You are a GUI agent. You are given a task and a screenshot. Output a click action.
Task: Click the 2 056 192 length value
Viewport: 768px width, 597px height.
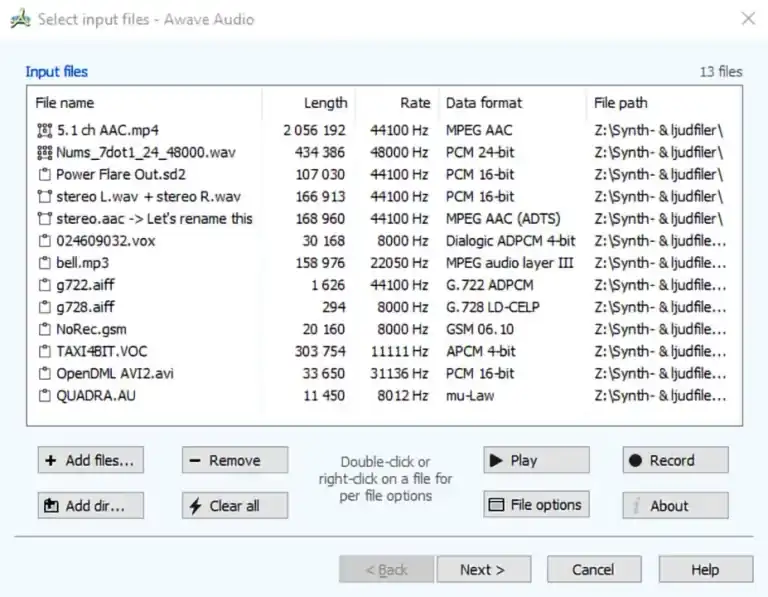(x=314, y=130)
